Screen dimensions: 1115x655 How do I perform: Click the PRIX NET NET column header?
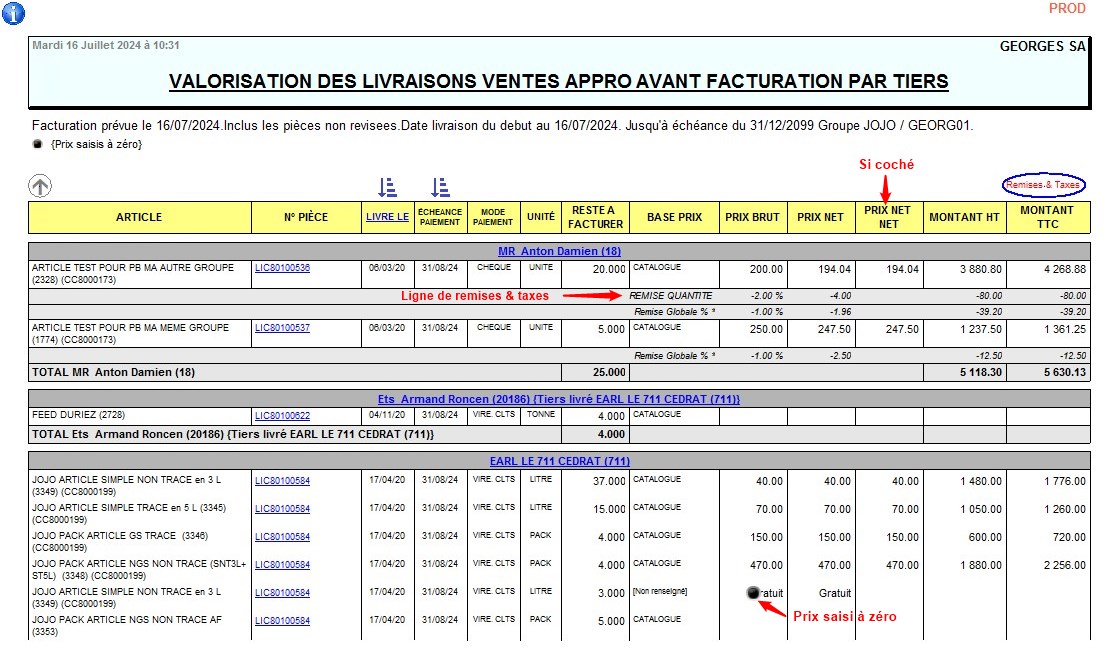pyautogui.click(x=886, y=217)
